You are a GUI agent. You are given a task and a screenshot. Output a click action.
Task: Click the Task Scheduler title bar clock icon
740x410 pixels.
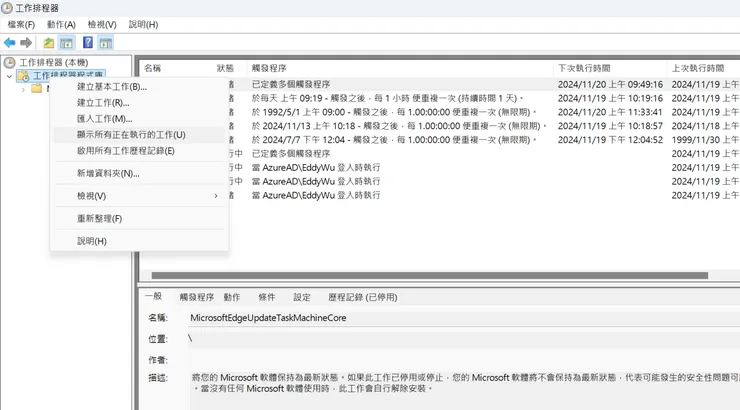7,8
